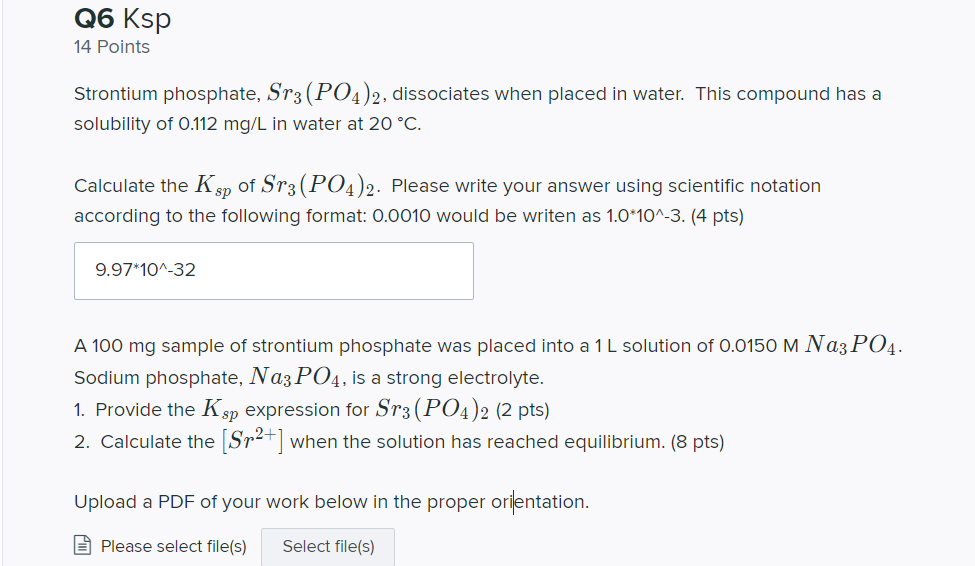
Task: Click the Na3PO4 formula after 0.0150 M
Action: pyautogui.click(x=850, y=345)
